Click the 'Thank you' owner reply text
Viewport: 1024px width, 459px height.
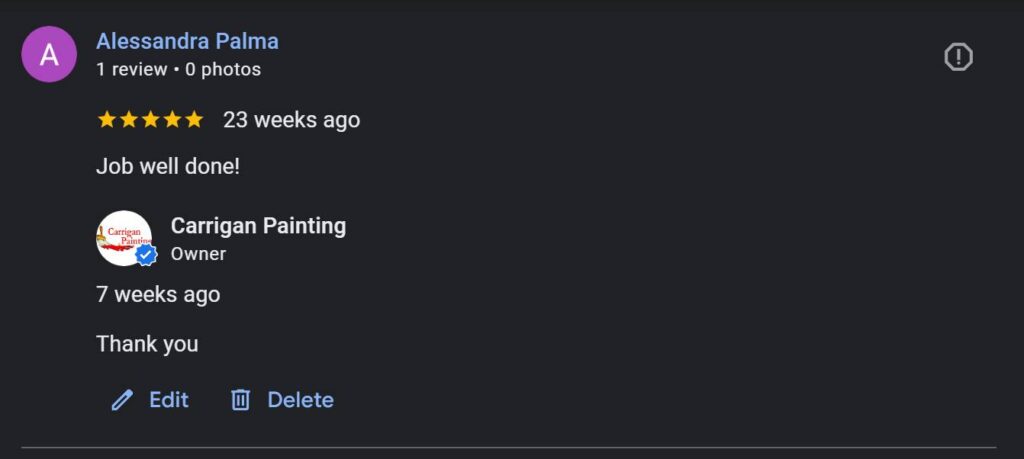click(147, 344)
